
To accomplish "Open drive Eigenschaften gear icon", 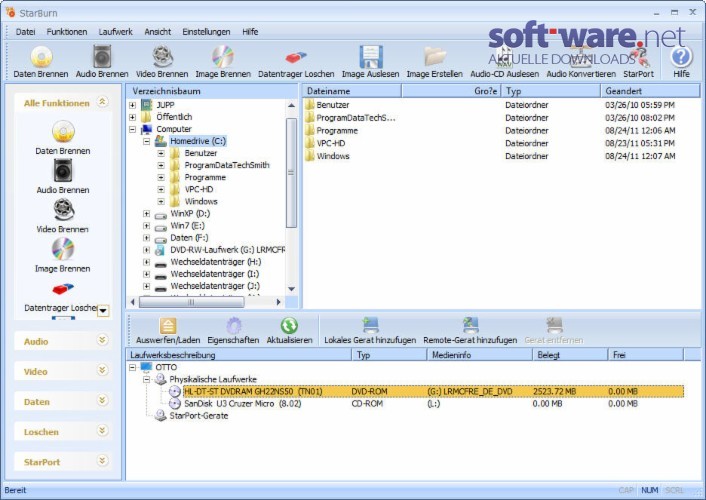I will pos(233,325).
